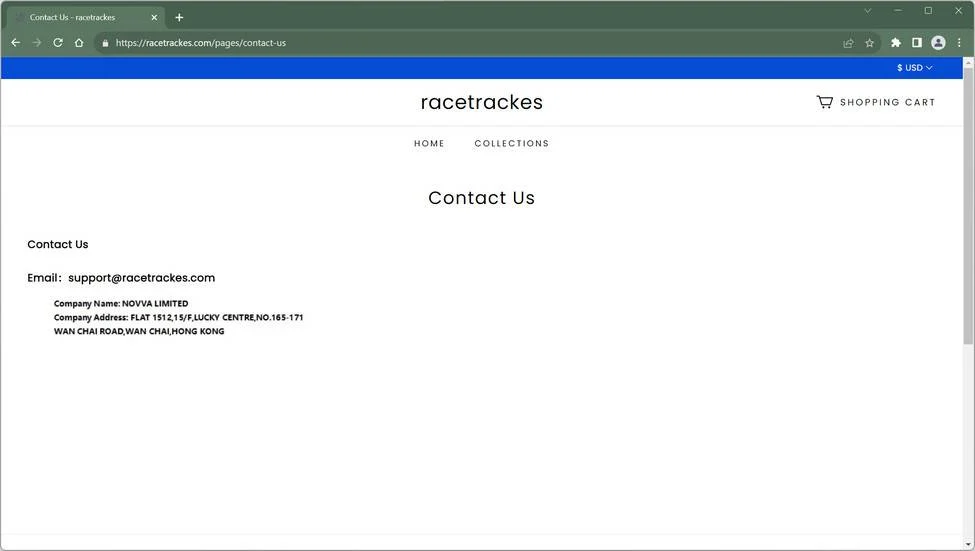Go back using the browser back arrow
975x551 pixels.
16,43
